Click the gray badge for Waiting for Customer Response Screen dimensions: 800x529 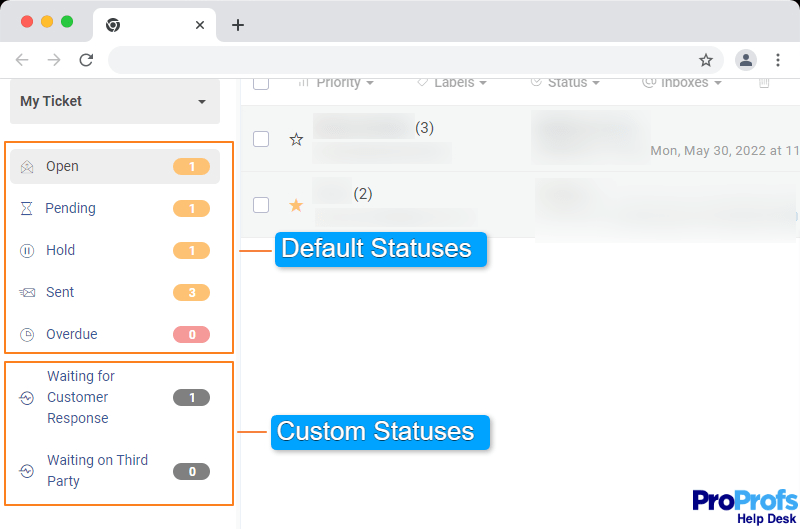[191, 397]
